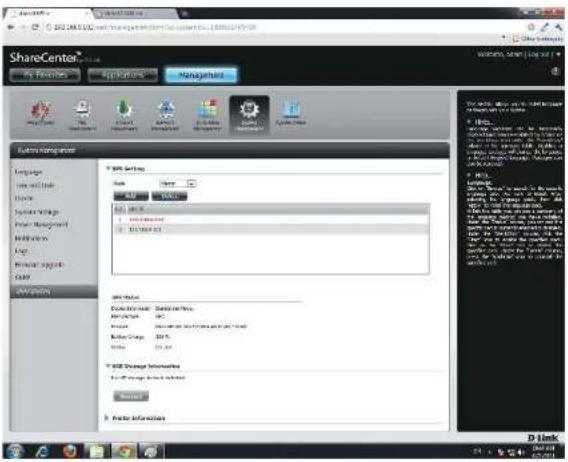Open a new browser tab
Viewport: 568px width, 462px height.
click(x=185, y=14)
